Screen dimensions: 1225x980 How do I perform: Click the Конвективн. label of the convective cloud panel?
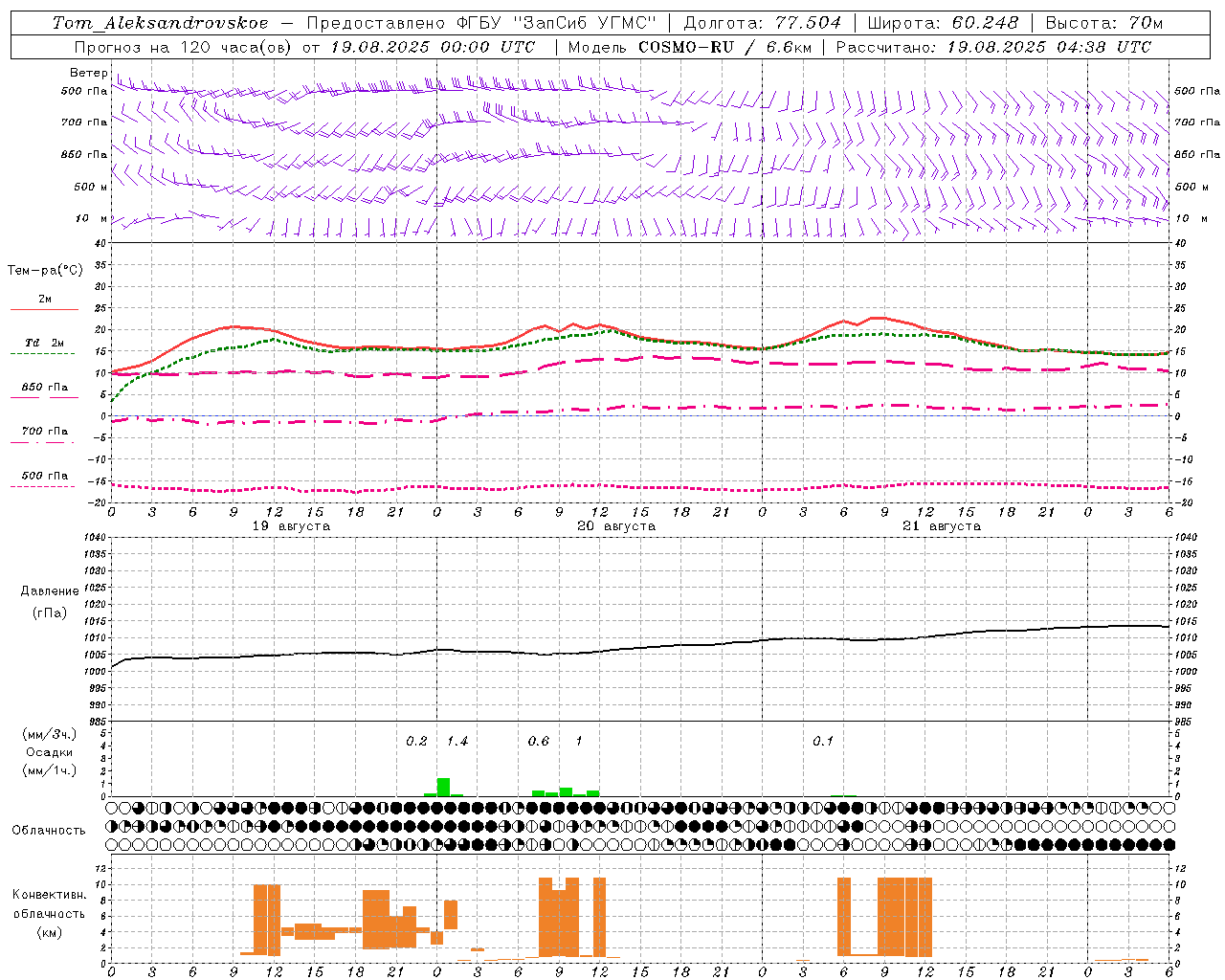49,895
